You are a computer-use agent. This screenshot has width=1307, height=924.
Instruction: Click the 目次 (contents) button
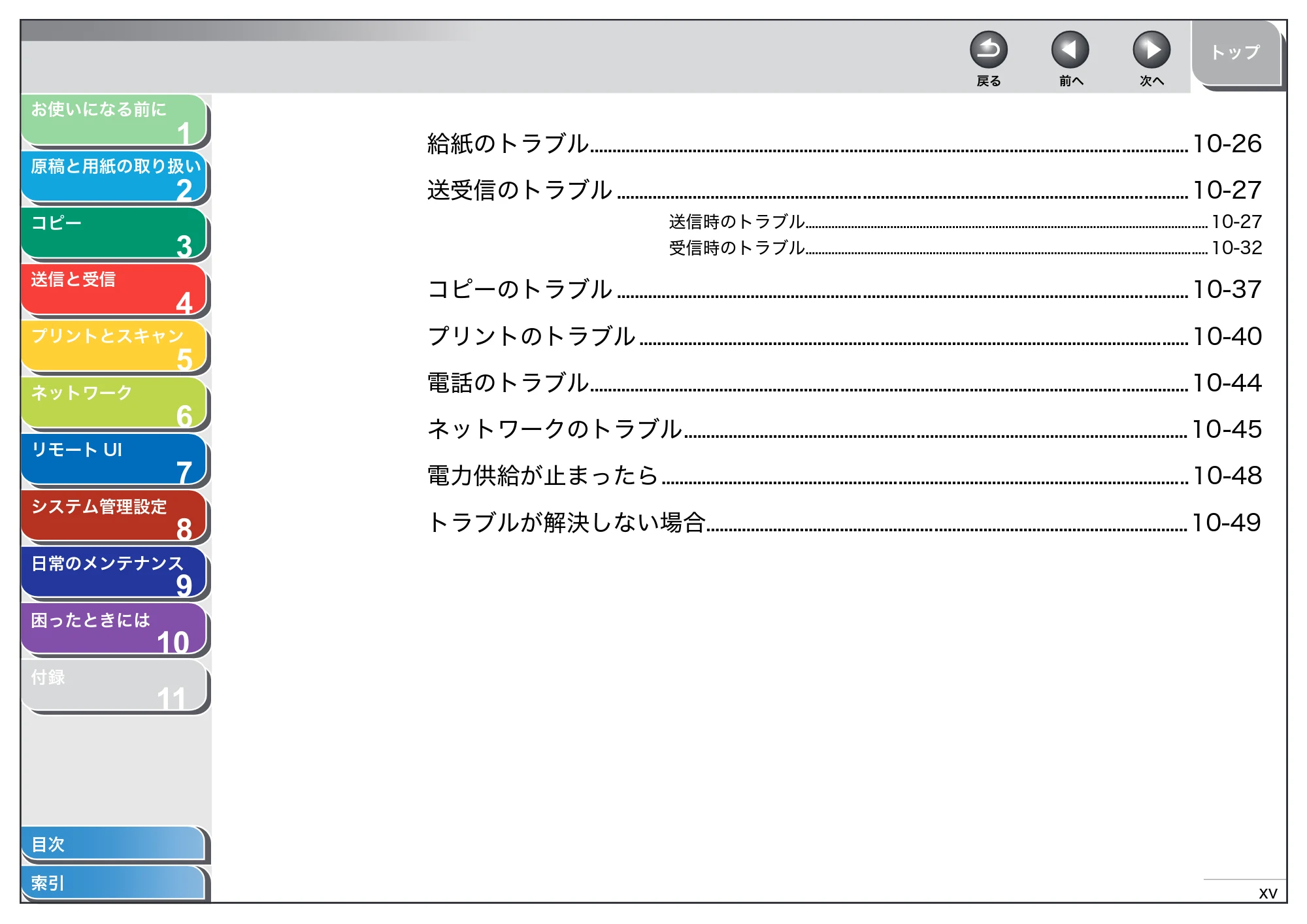coord(113,844)
